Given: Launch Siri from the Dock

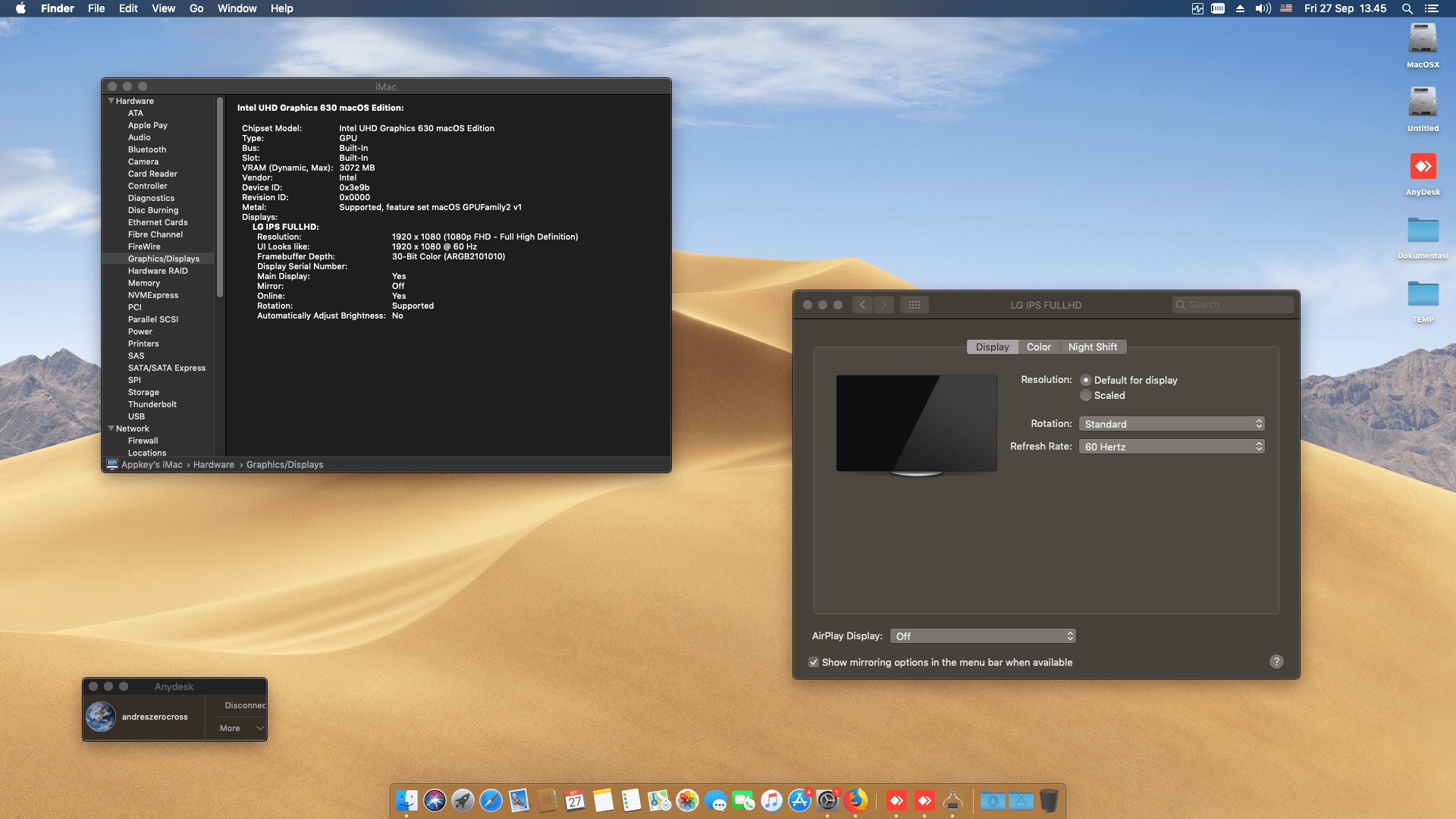Looking at the screenshot, I should [435, 800].
